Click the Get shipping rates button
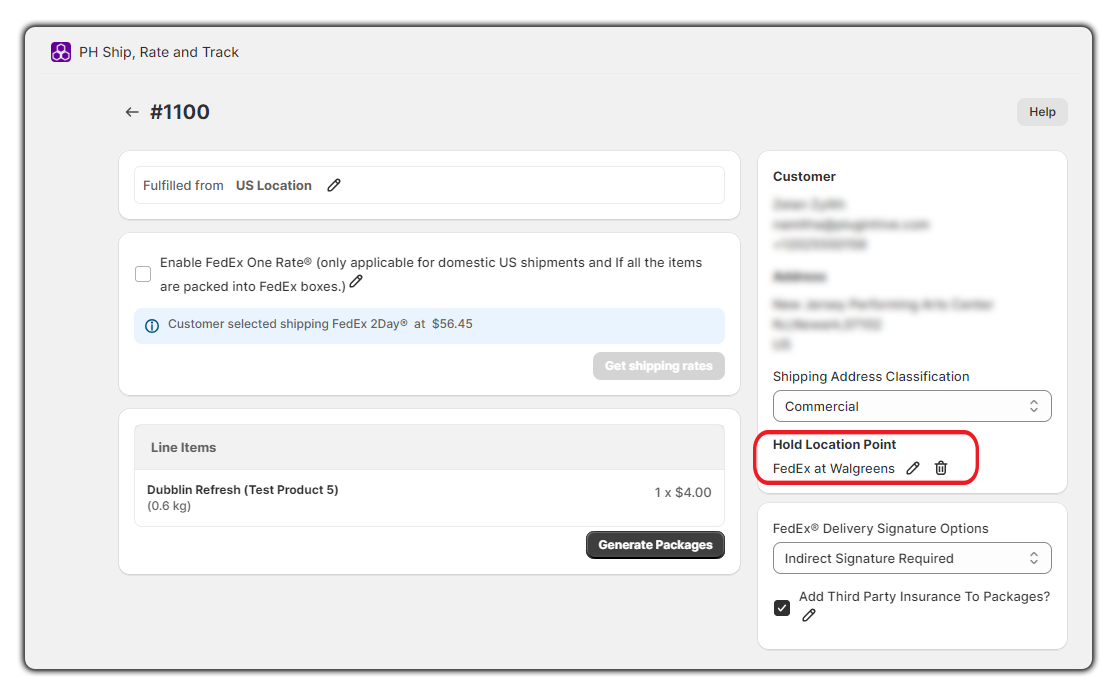The height and width of the screenshot is (696, 1118). (659, 366)
